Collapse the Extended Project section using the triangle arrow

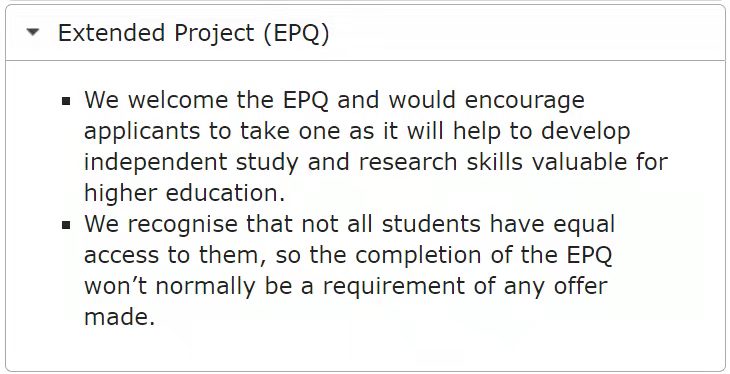click(33, 32)
